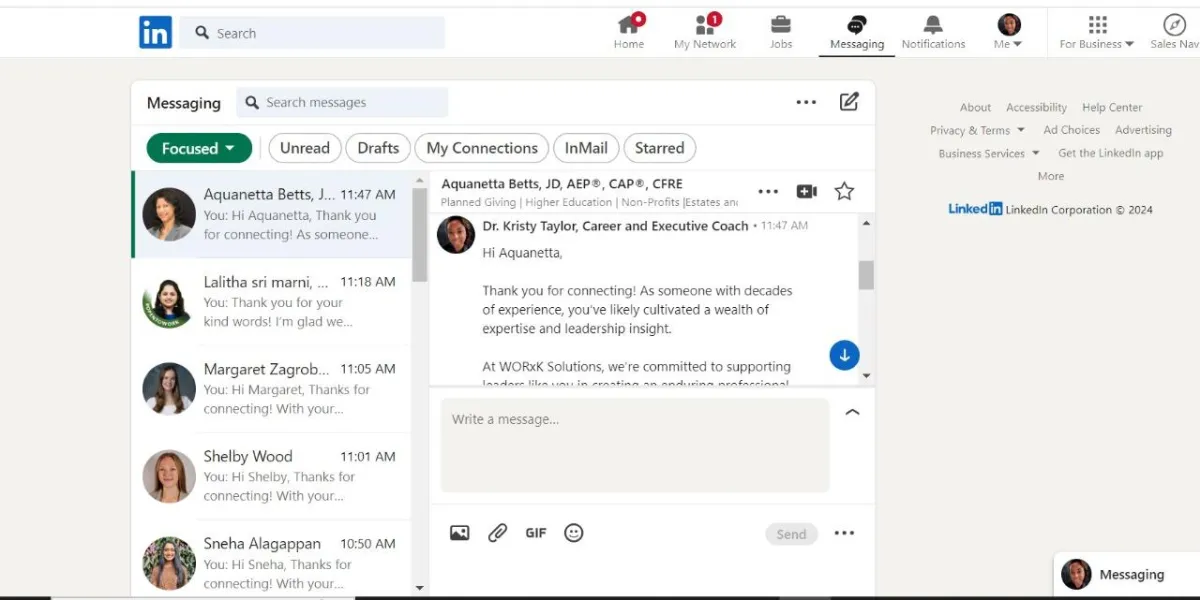The width and height of the screenshot is (1200, 600).
Task: Open the Jobs briefcase icon
Action: (781, 32)
